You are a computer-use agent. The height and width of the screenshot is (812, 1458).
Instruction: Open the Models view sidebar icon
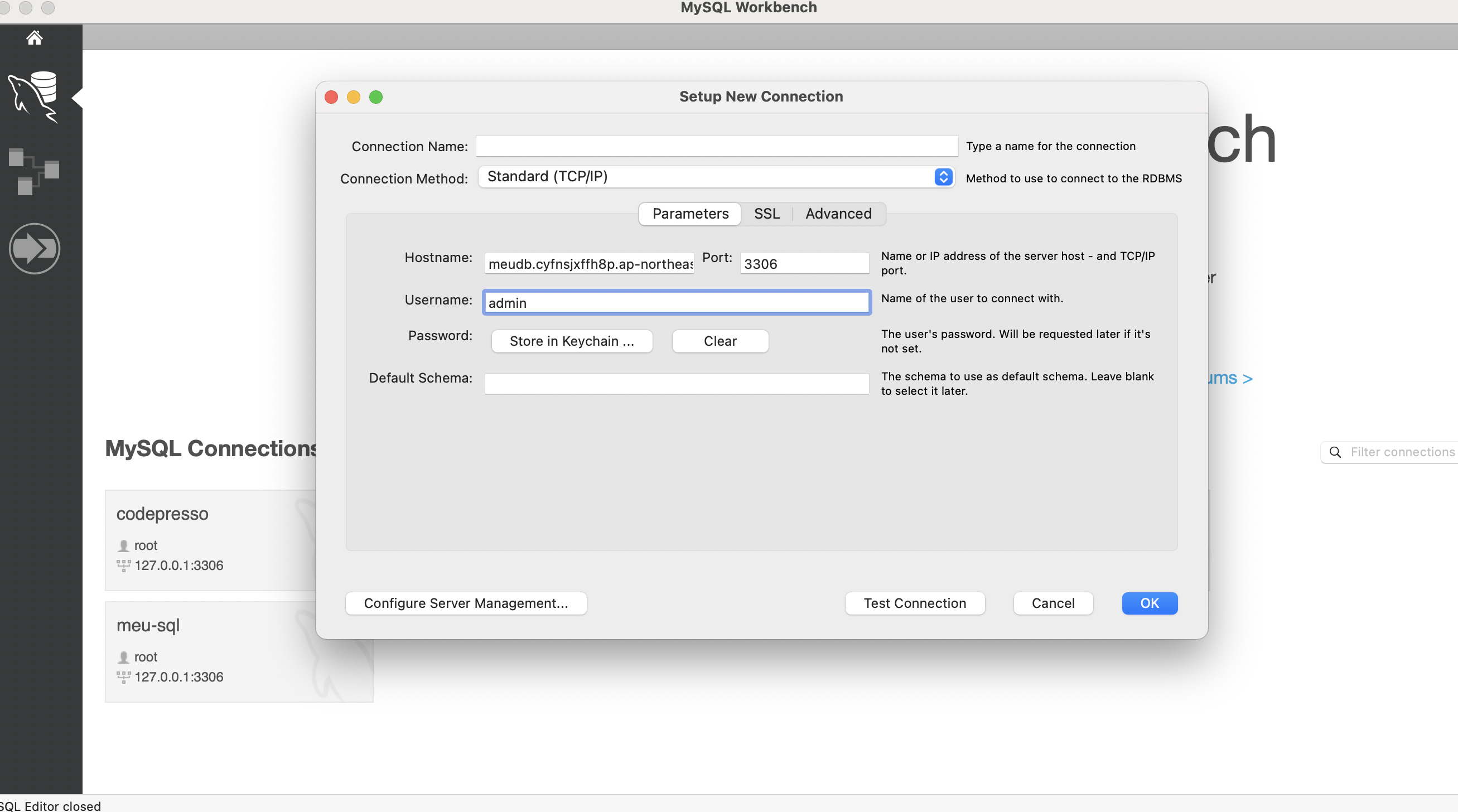point(34,171)
